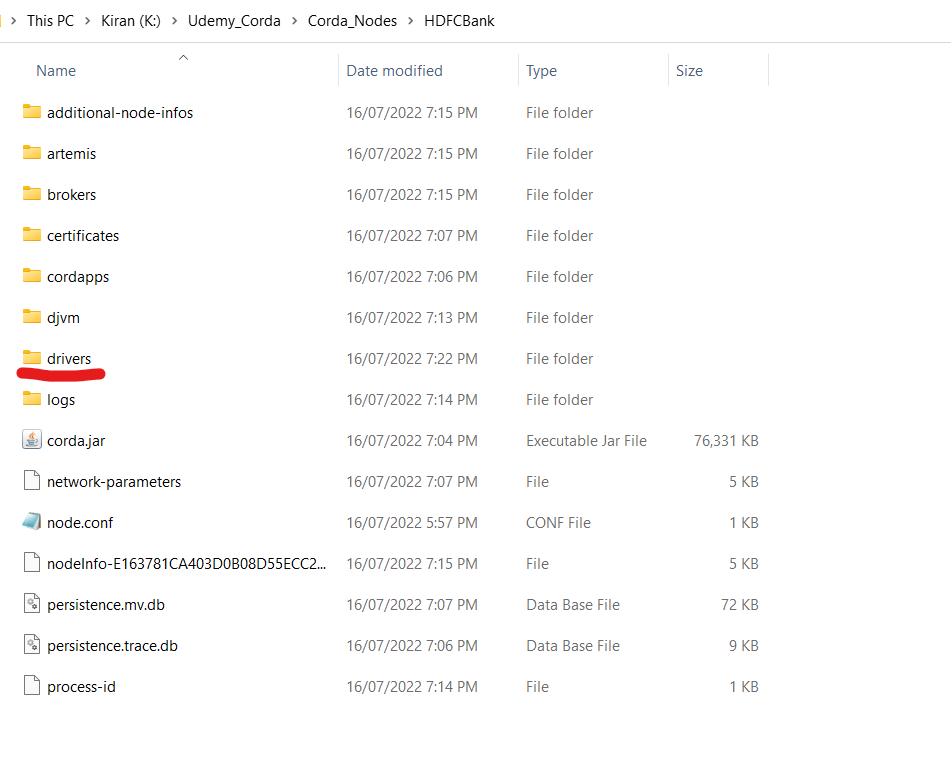Click the CONF File type cell
Screen dimensions: 951x761
point(558,523)
